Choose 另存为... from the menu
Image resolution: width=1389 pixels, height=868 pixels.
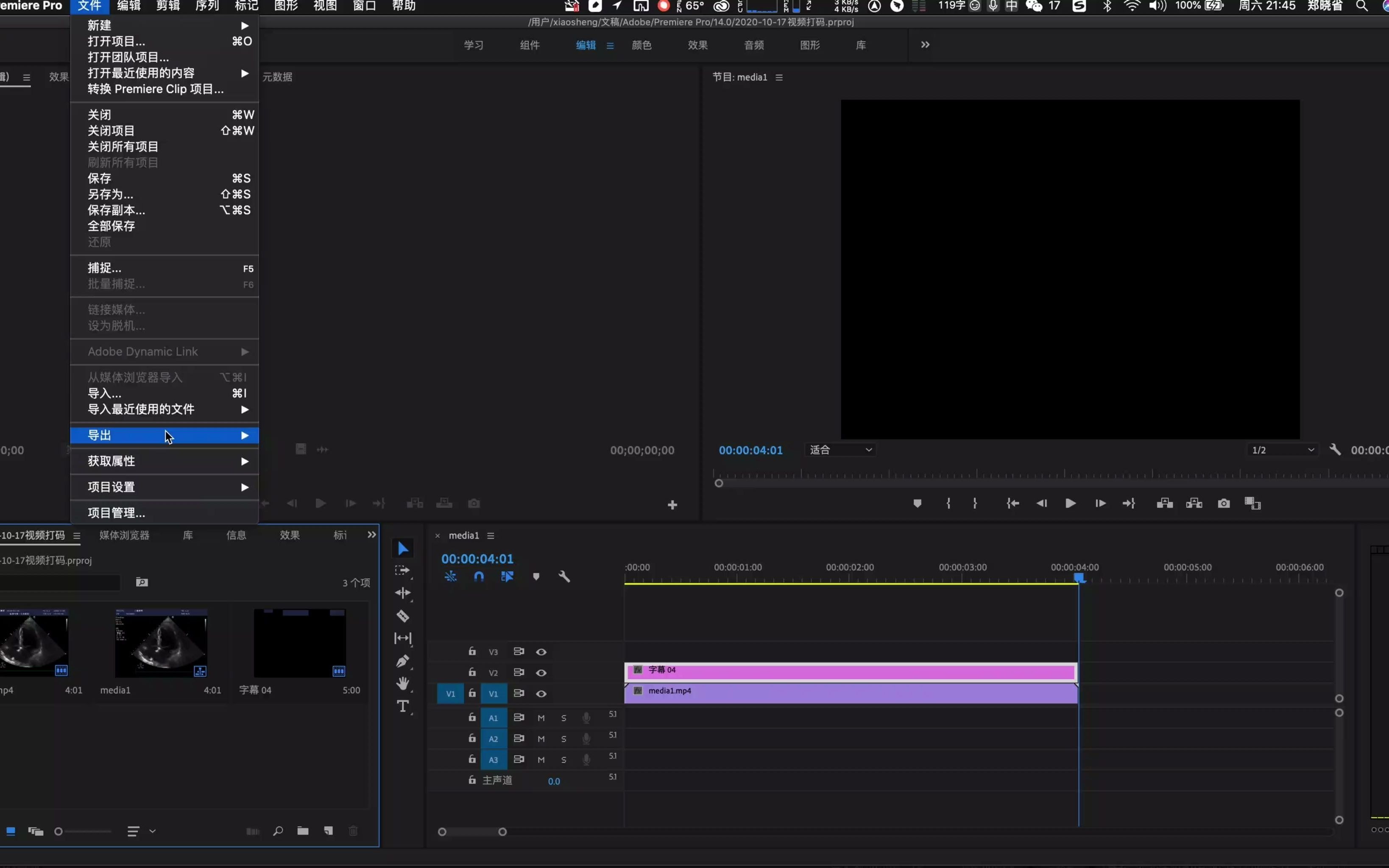coord(110,194)
